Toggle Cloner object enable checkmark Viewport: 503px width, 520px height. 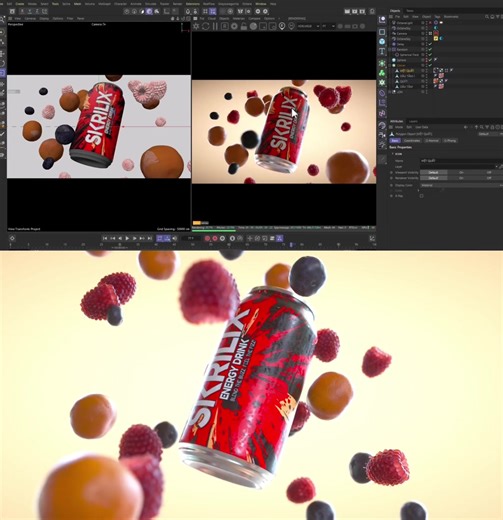(x=430, y=65)
